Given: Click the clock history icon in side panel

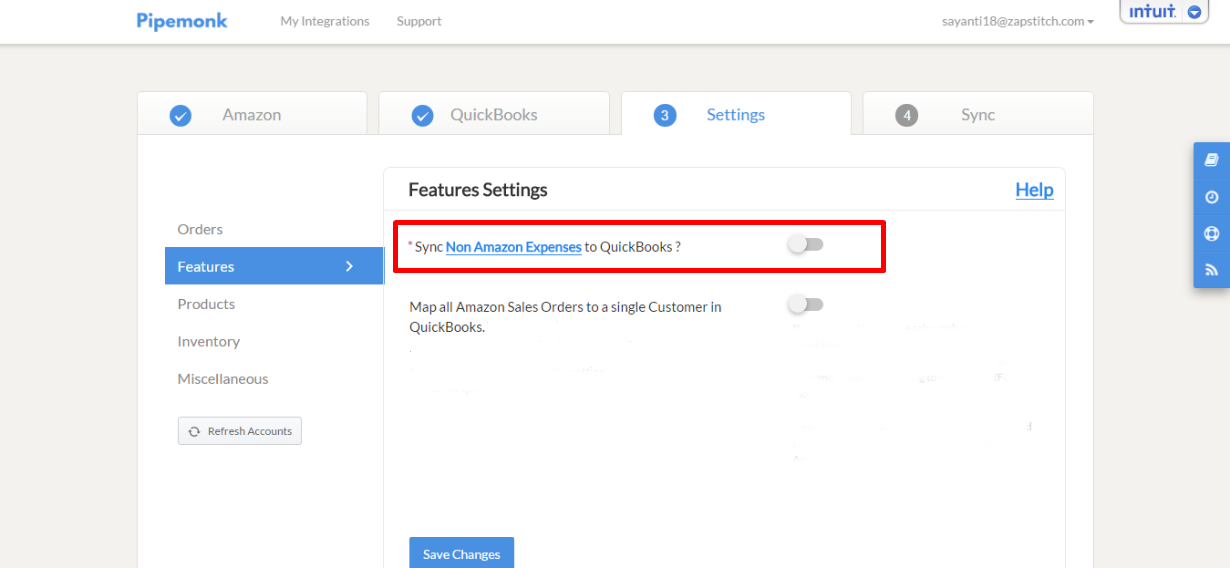Looking at the screenshot, I should [x=1212, y=197].
